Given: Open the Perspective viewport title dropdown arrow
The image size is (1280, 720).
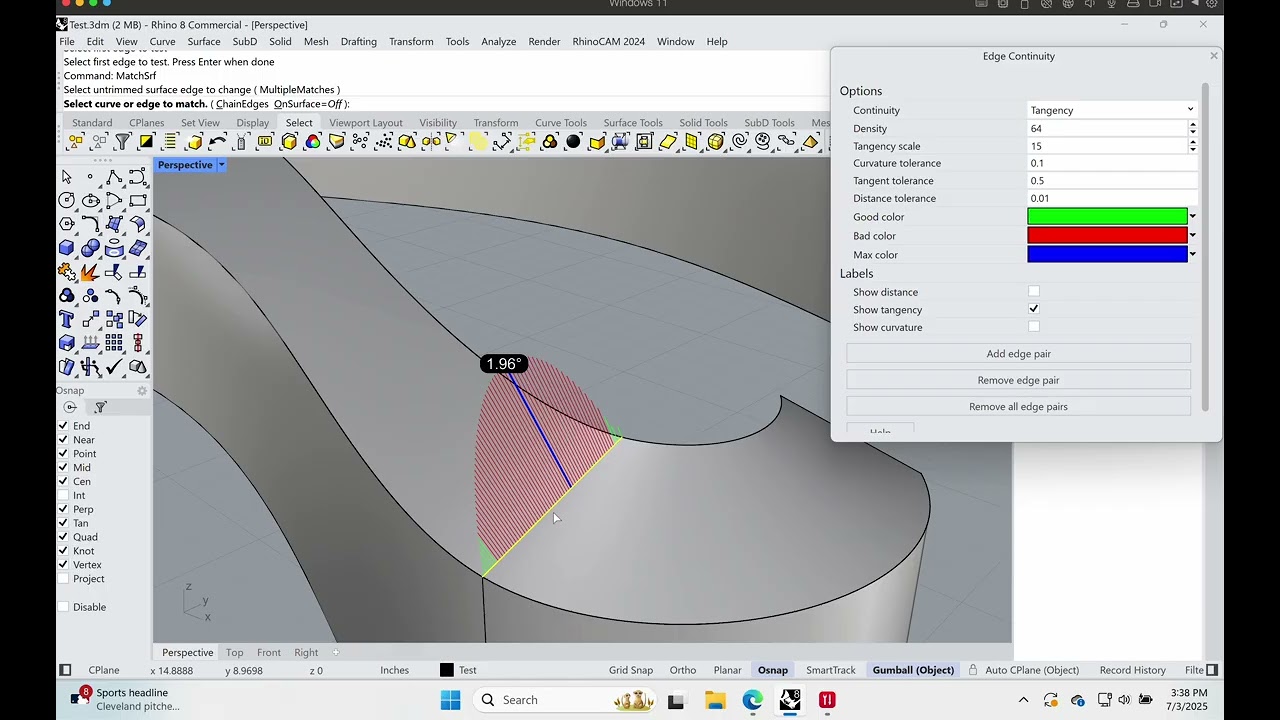Looking at the screenshot, I should coord(221,165).
